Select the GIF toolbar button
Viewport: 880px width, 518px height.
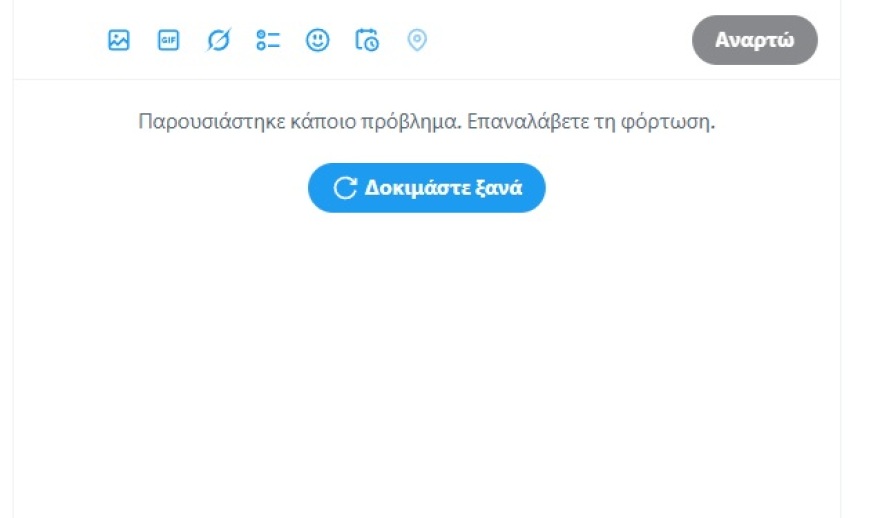coord(168,40)
